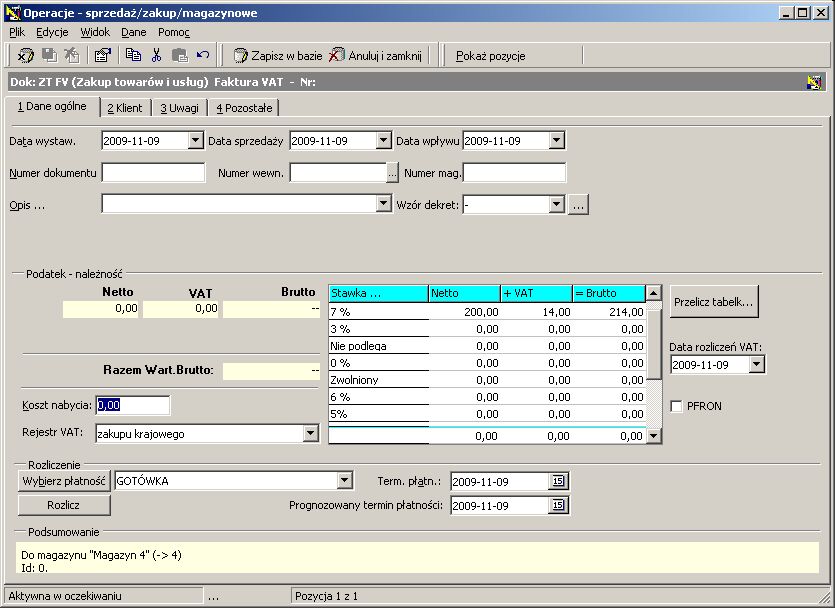
Task: Open the properties form toolbar icon
Action: (x=102, y=55)
